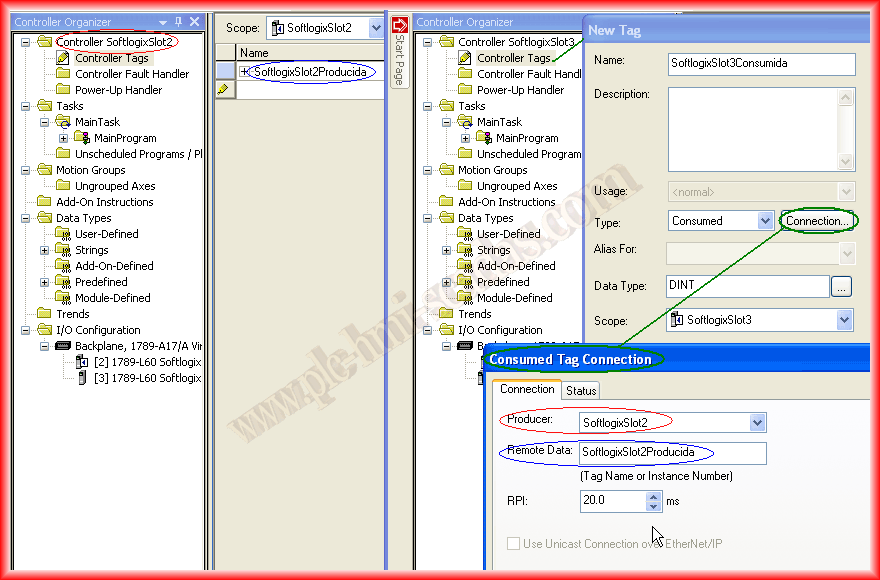Click the disabled Use Unicast Connection checkbox
880x580 pixels.
point(514,544)
